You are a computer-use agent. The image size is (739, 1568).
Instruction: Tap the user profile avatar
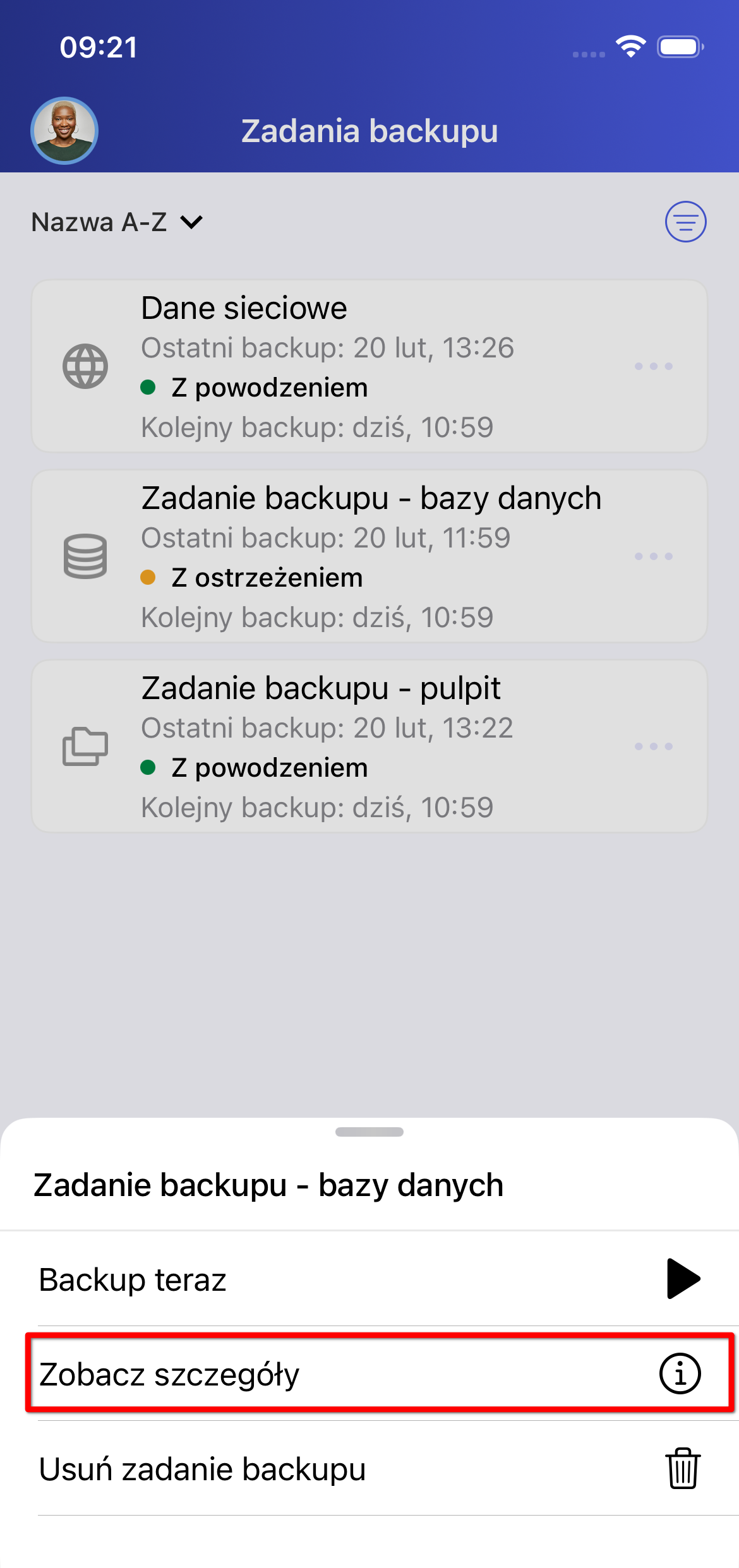[64, 131]
